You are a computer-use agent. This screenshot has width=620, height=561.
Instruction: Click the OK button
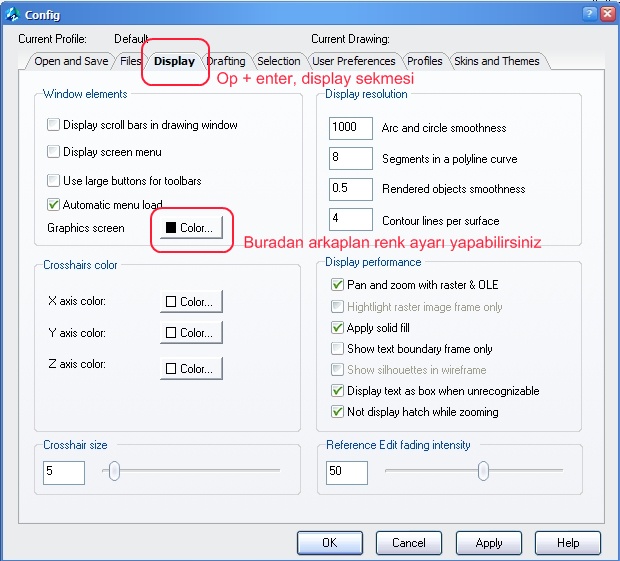click(330, 543)
